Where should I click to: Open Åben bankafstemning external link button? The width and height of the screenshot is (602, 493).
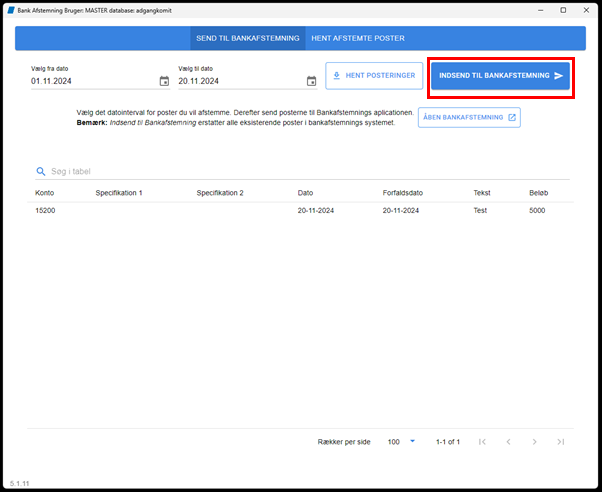469,117
